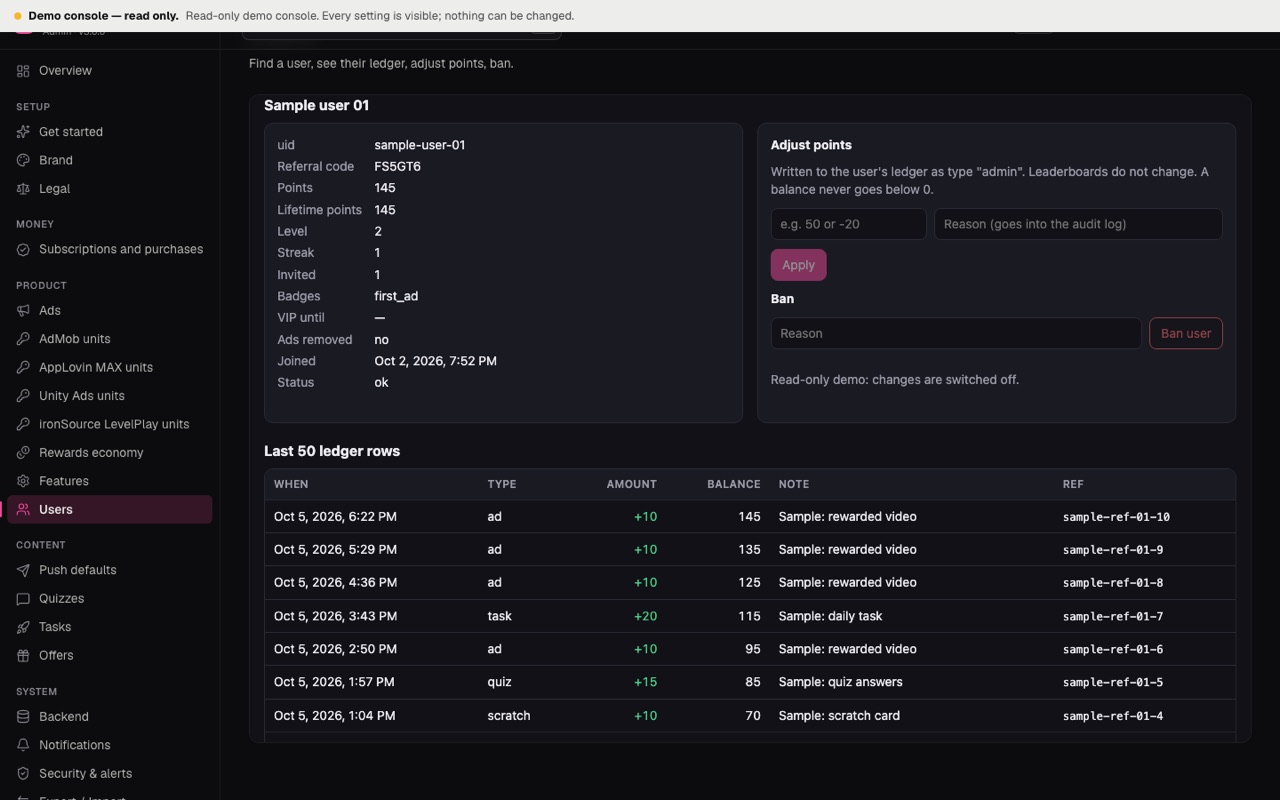
Task: Click the ironSource LevelPlay units key icon
Action: click(x=23, y=425)
